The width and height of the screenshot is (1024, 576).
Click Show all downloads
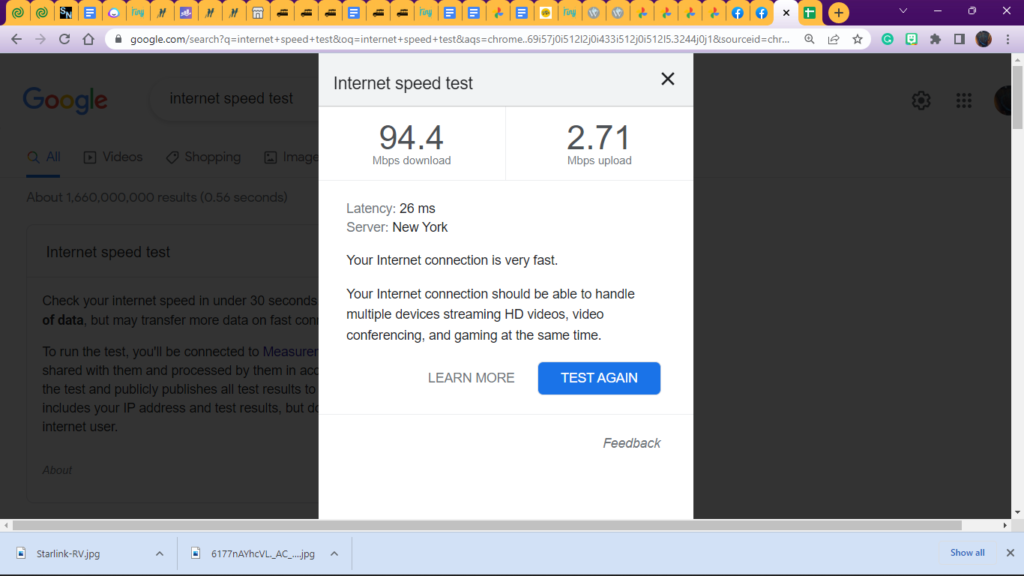point(967,552)
